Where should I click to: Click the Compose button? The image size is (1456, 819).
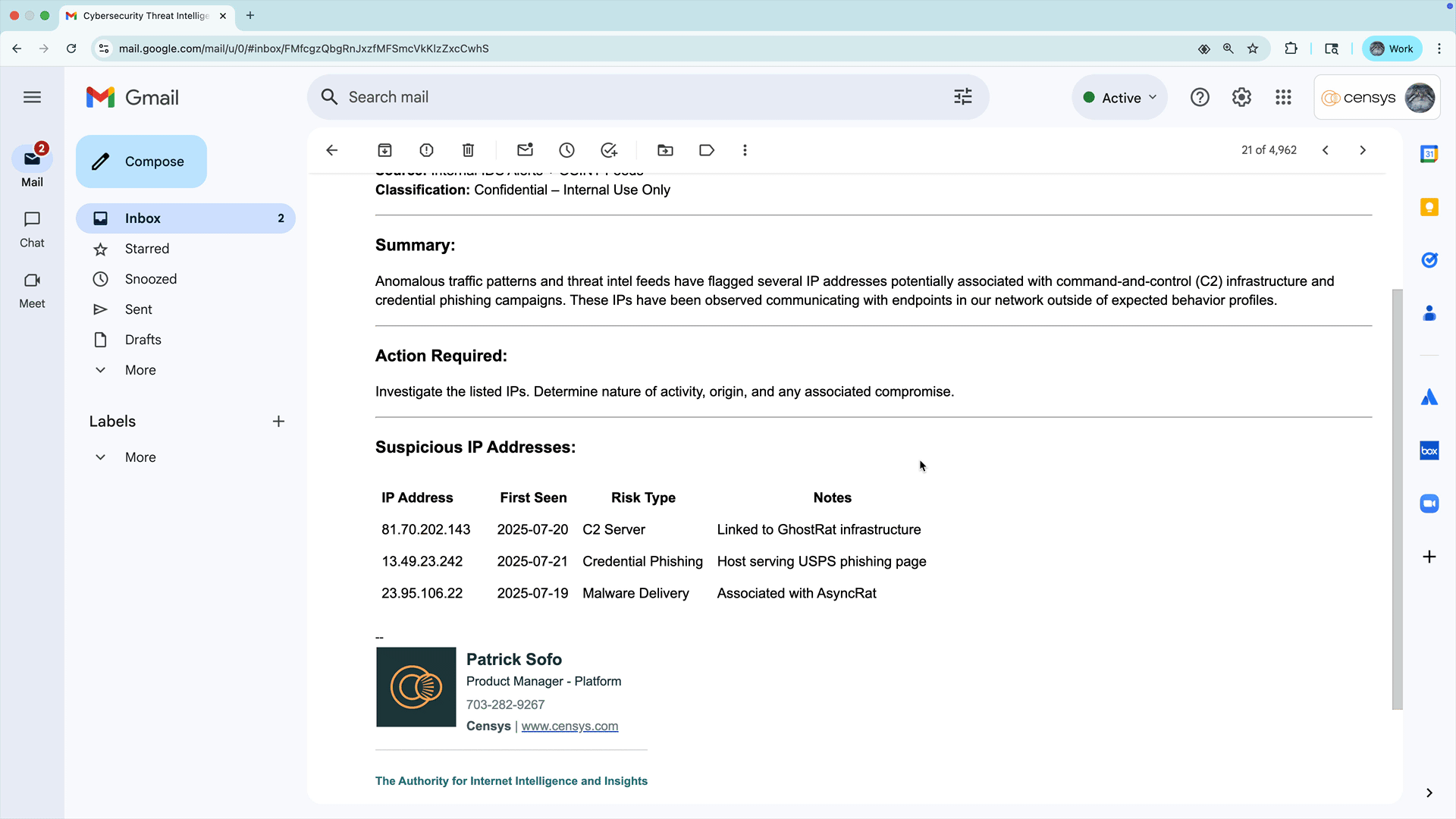click(x=141, y=162)
